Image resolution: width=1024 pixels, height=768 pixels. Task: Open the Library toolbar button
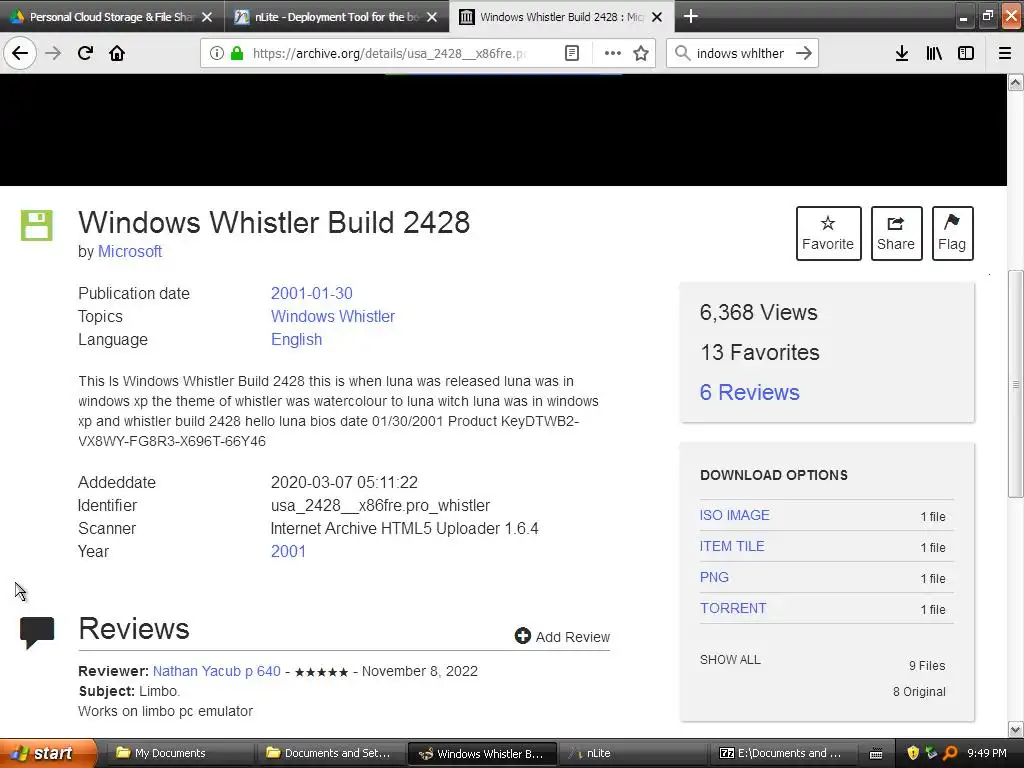pyautogui.click(x=934, y=53)
